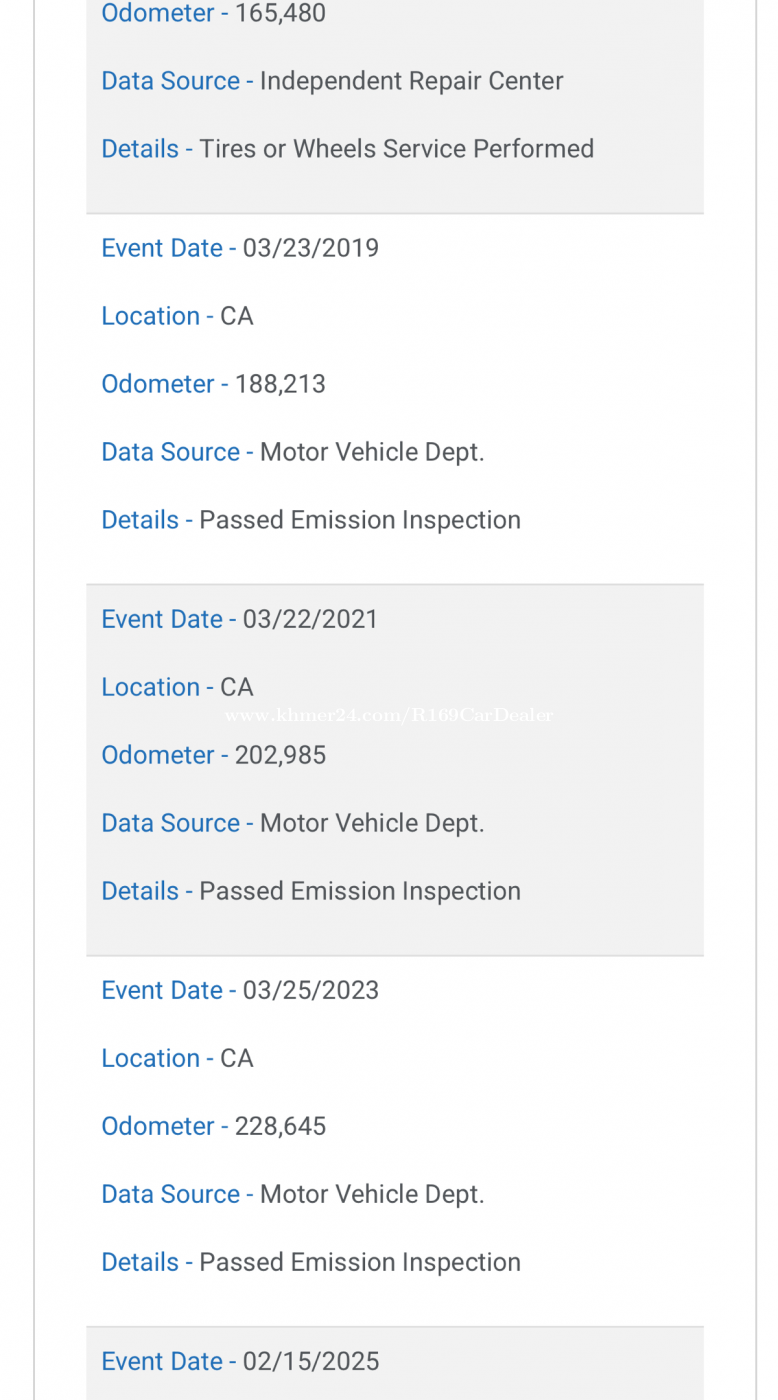
Task: Select the odometer reading 188,213
Action: click(280, 384)
